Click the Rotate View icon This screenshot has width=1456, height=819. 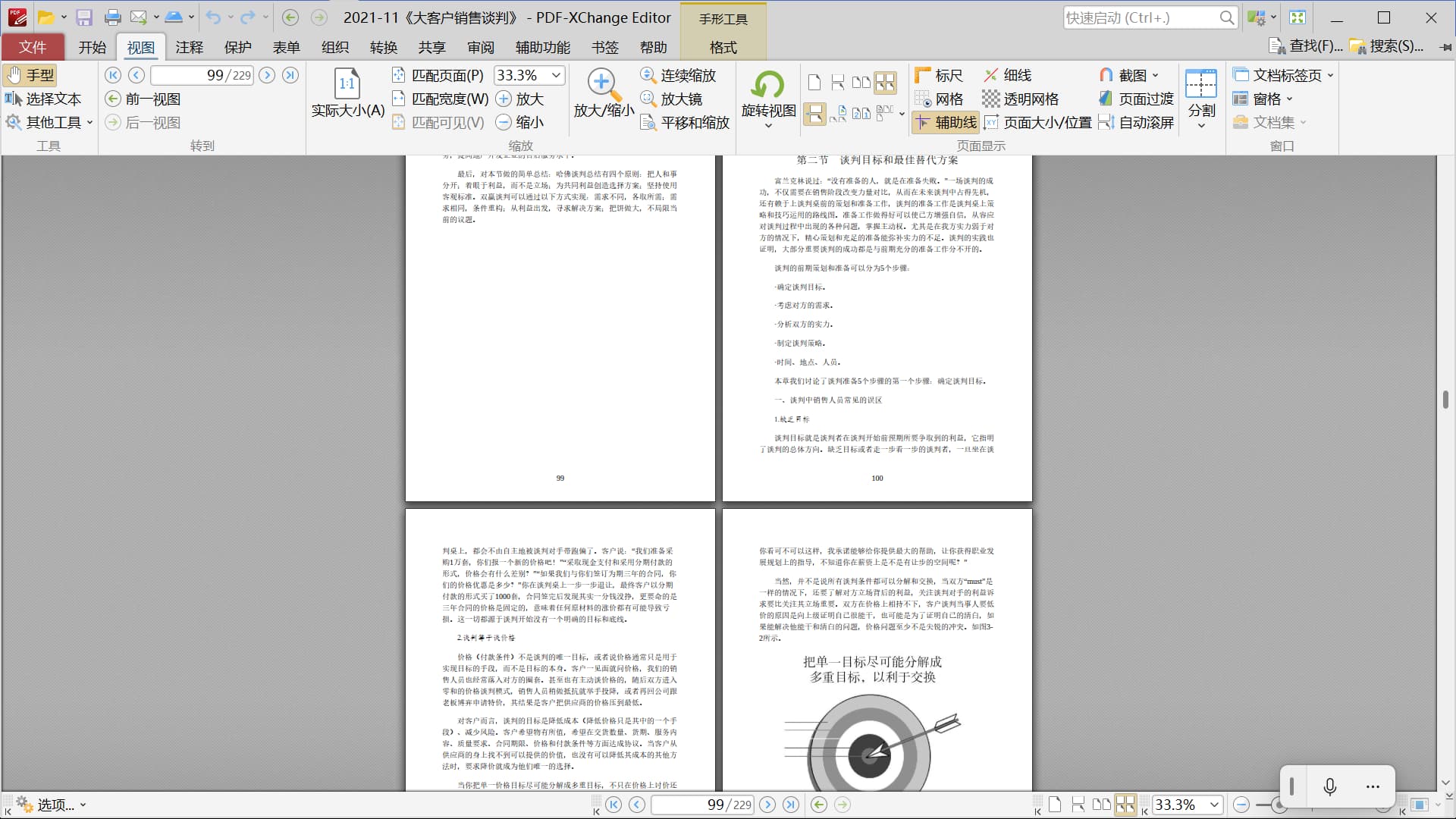coord(768,86)
